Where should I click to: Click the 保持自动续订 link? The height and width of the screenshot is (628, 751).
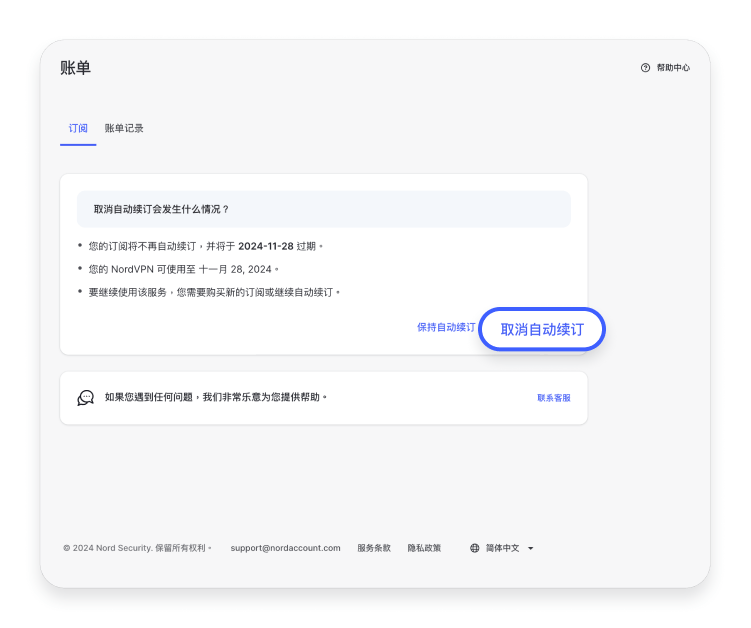(446, 327)
